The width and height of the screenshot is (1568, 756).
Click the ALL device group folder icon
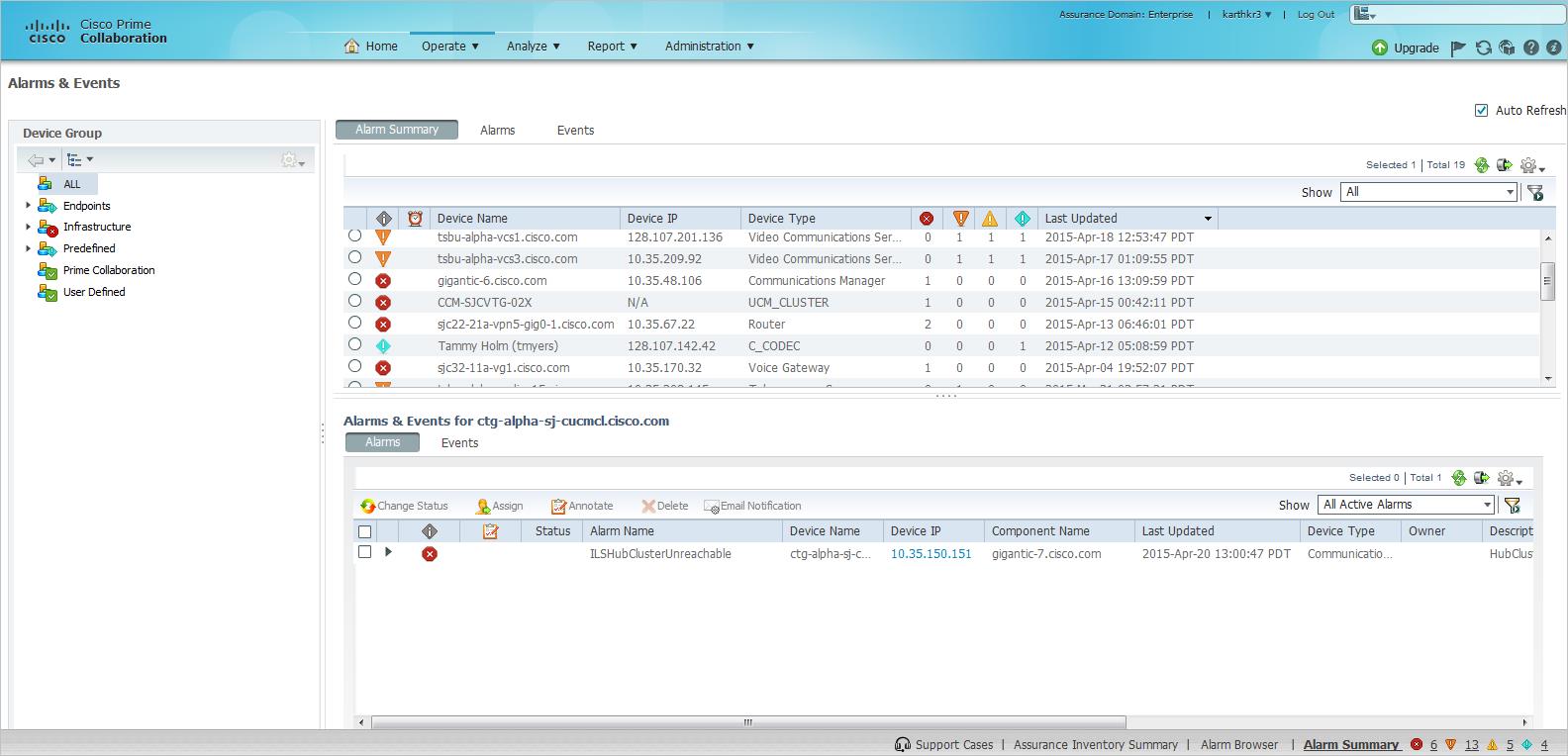[46, 184]
